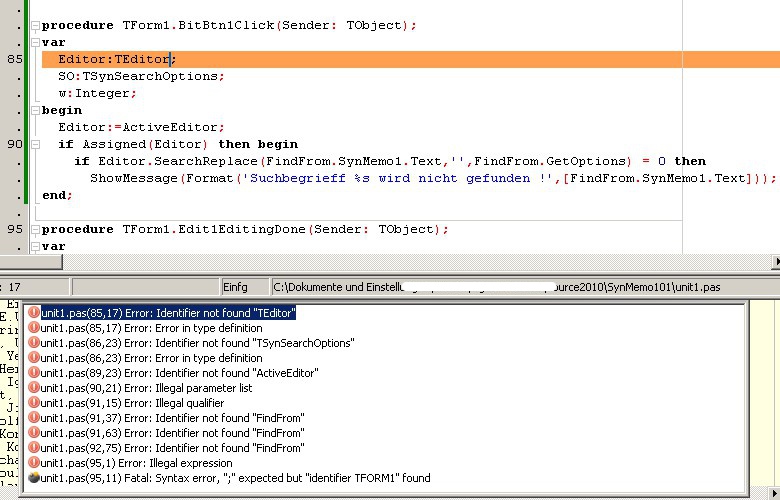The height and width of the screenshot is (500, 780).
Task: Click the 'ShowMessage' call in the code
Action: [134, 178]
